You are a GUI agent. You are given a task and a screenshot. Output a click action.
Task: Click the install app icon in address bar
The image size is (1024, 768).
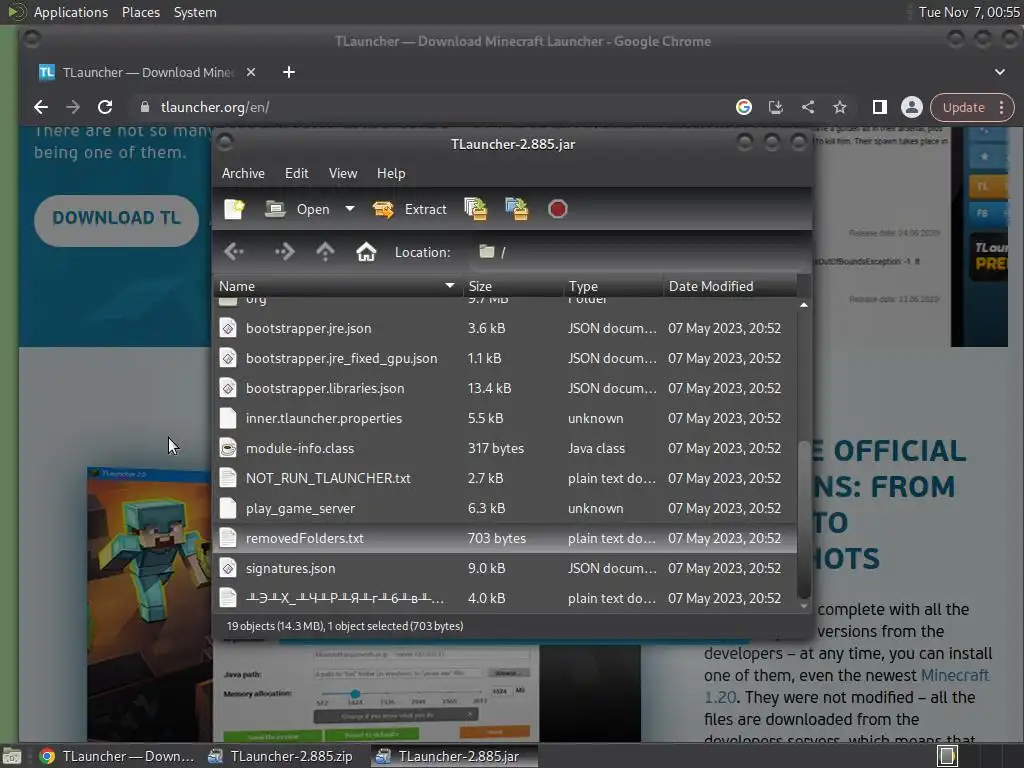(776, 107)
